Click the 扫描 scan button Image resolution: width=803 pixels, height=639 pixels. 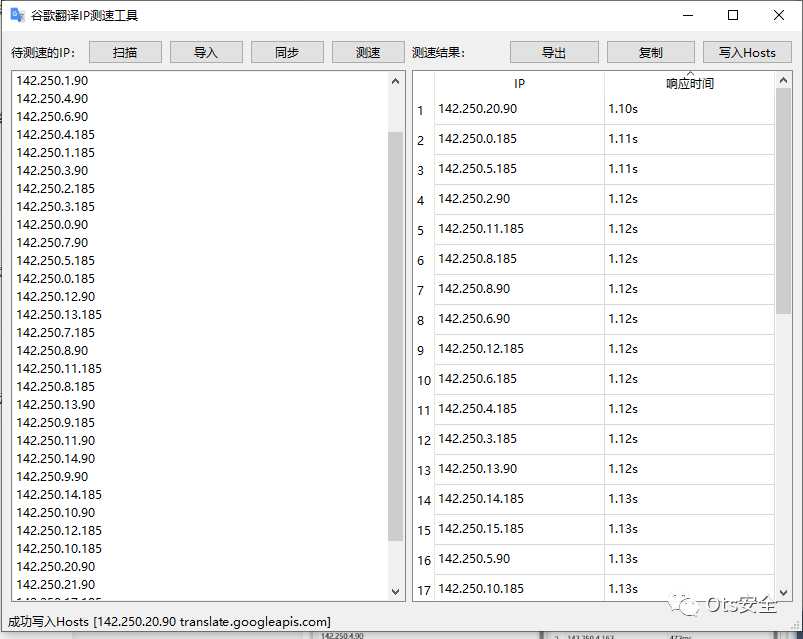(125, 52)
